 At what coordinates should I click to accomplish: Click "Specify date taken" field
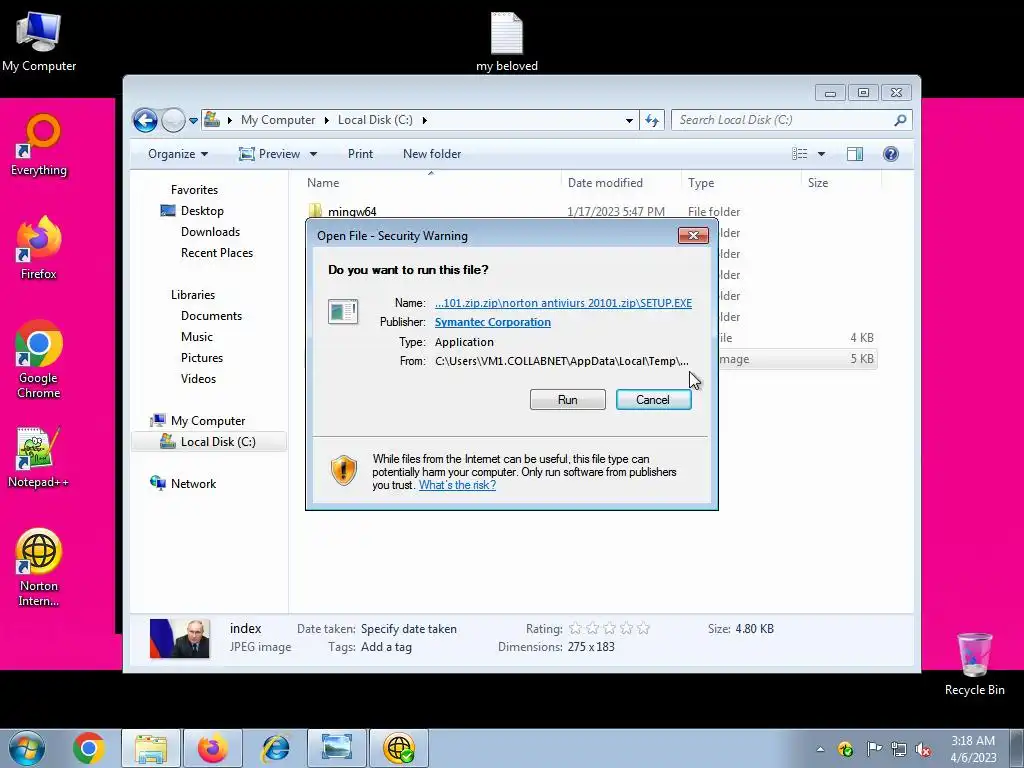point(409,629)
